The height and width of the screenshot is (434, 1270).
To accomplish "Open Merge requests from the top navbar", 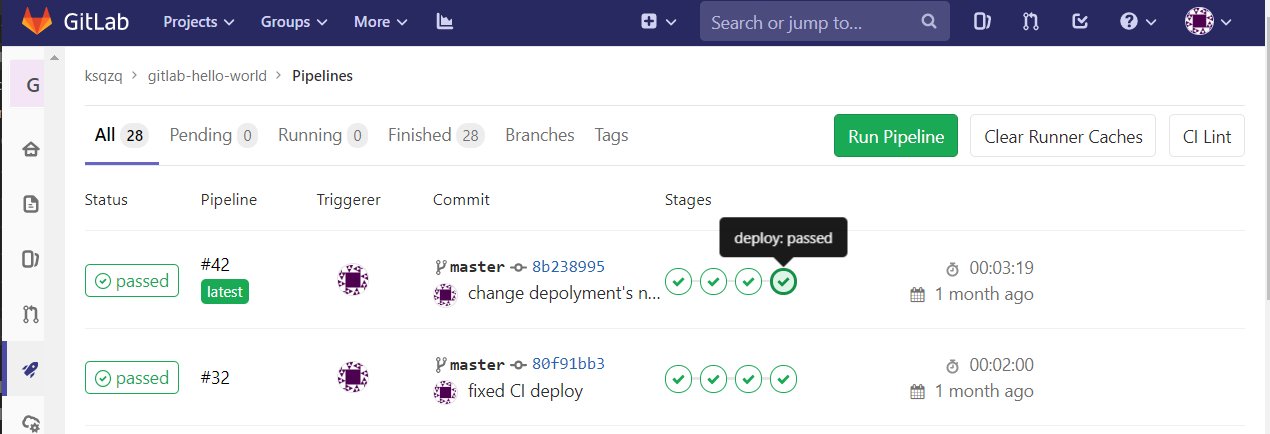I will tap(1031, 21).
